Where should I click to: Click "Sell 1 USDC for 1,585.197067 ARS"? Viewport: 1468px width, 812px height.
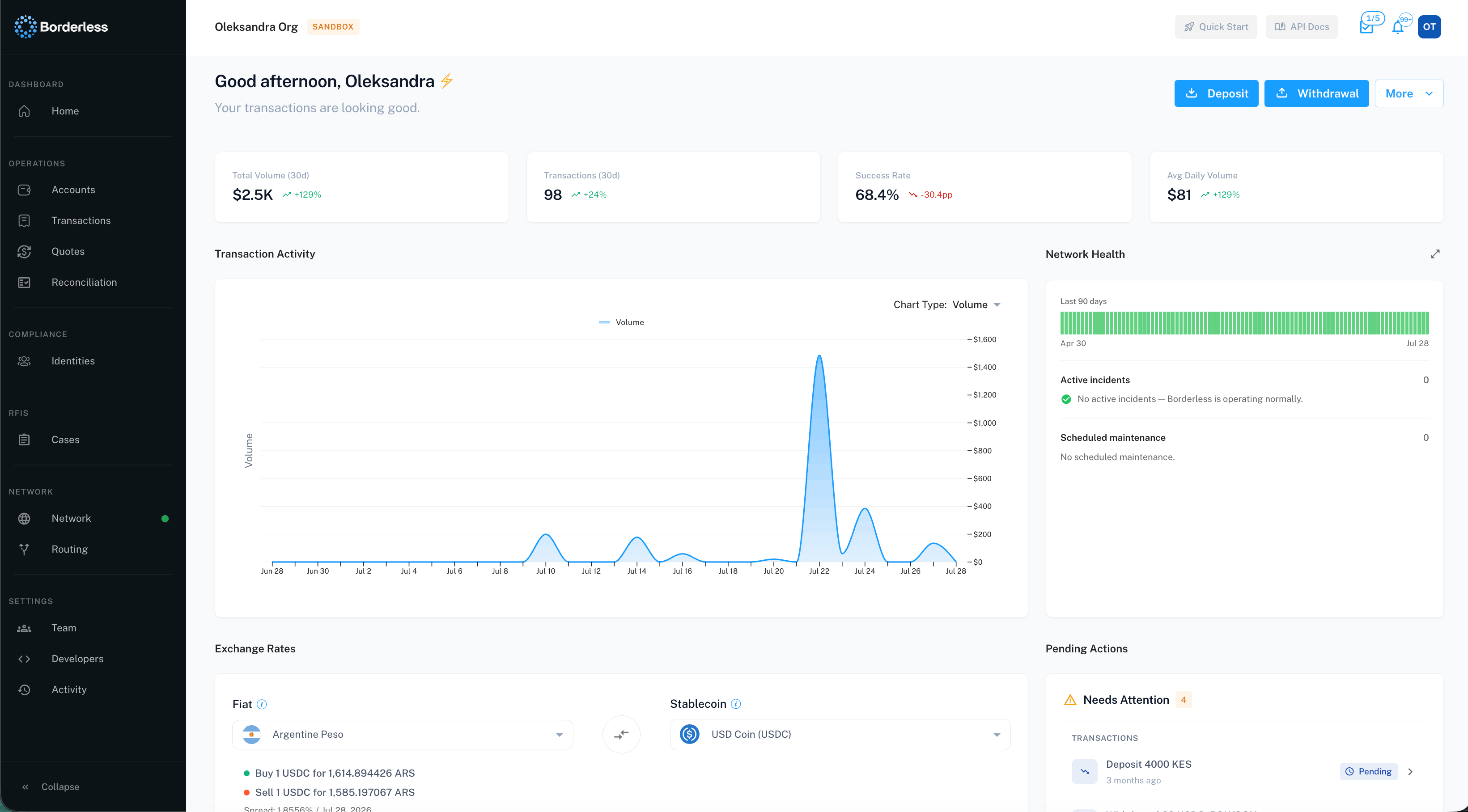coord(335,792)
